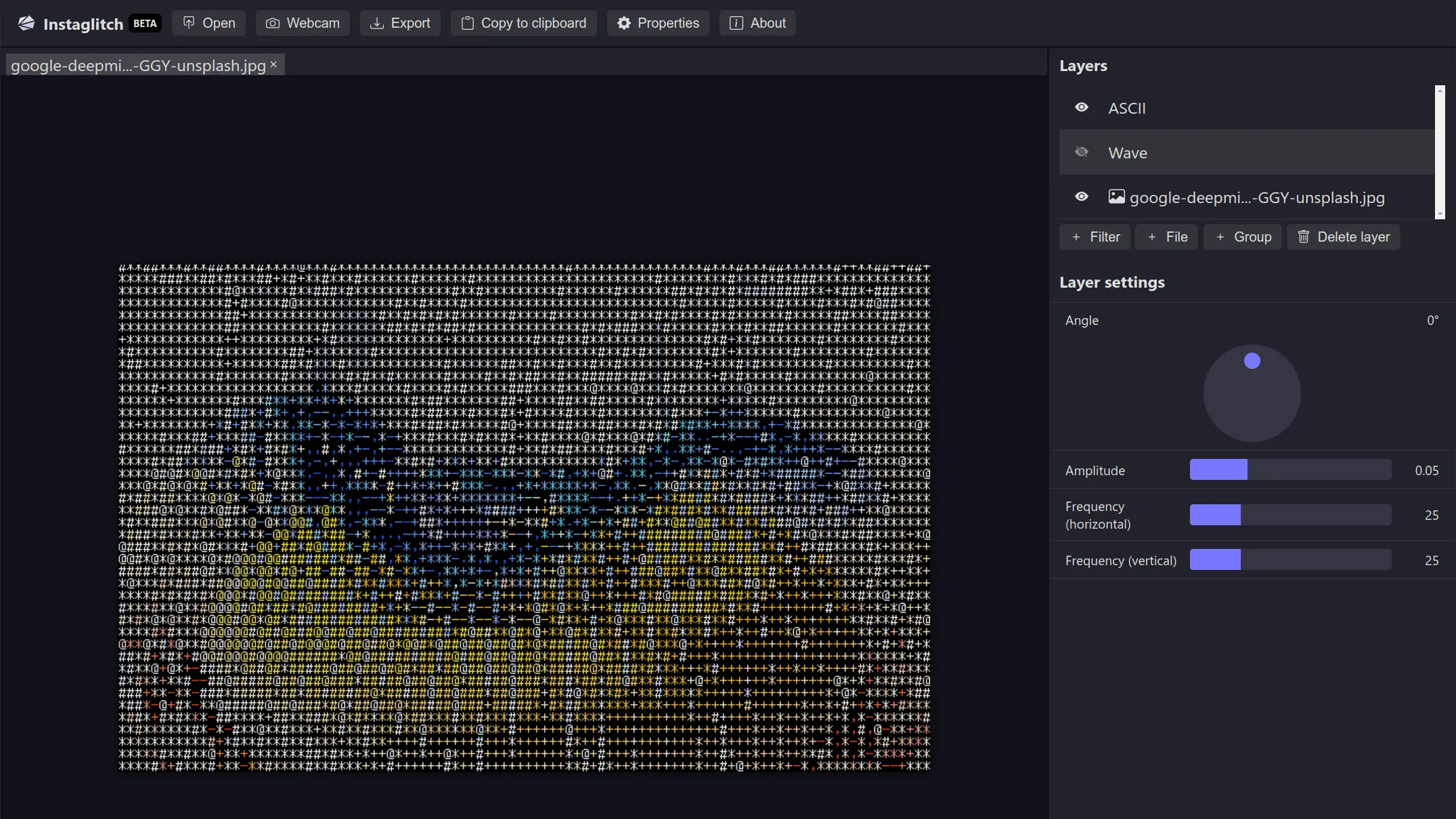
Task: Show the Wave layer
Action: (1081, 152)
